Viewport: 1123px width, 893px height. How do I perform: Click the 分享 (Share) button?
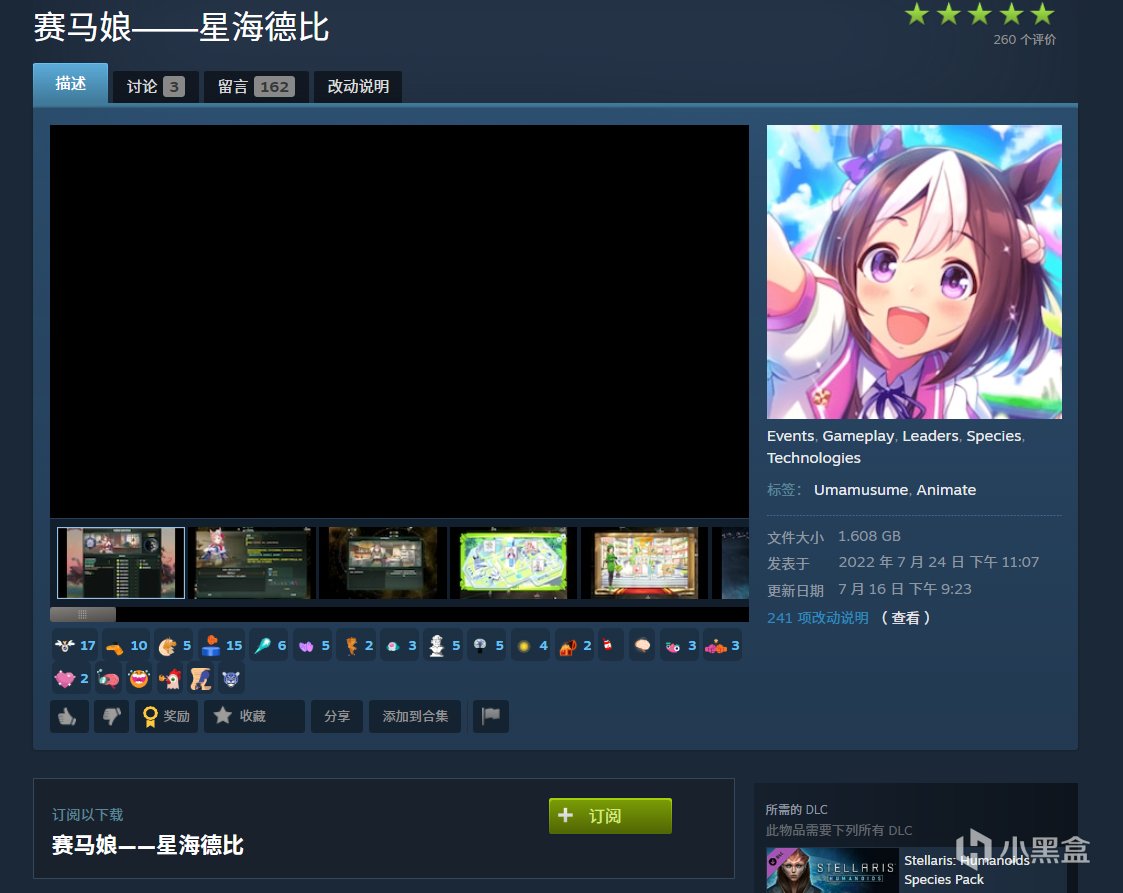337,716
